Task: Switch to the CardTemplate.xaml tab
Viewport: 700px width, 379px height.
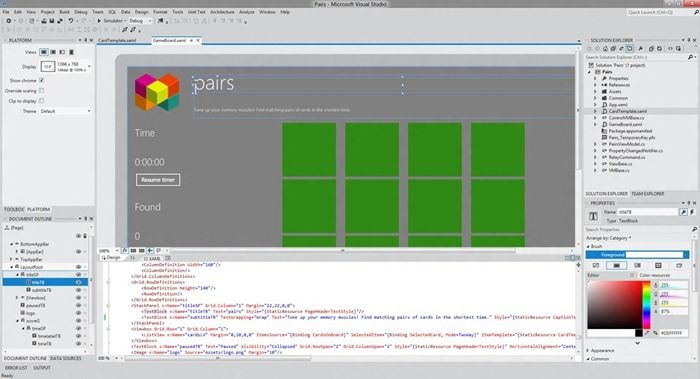Action: [x=117, y=40]
